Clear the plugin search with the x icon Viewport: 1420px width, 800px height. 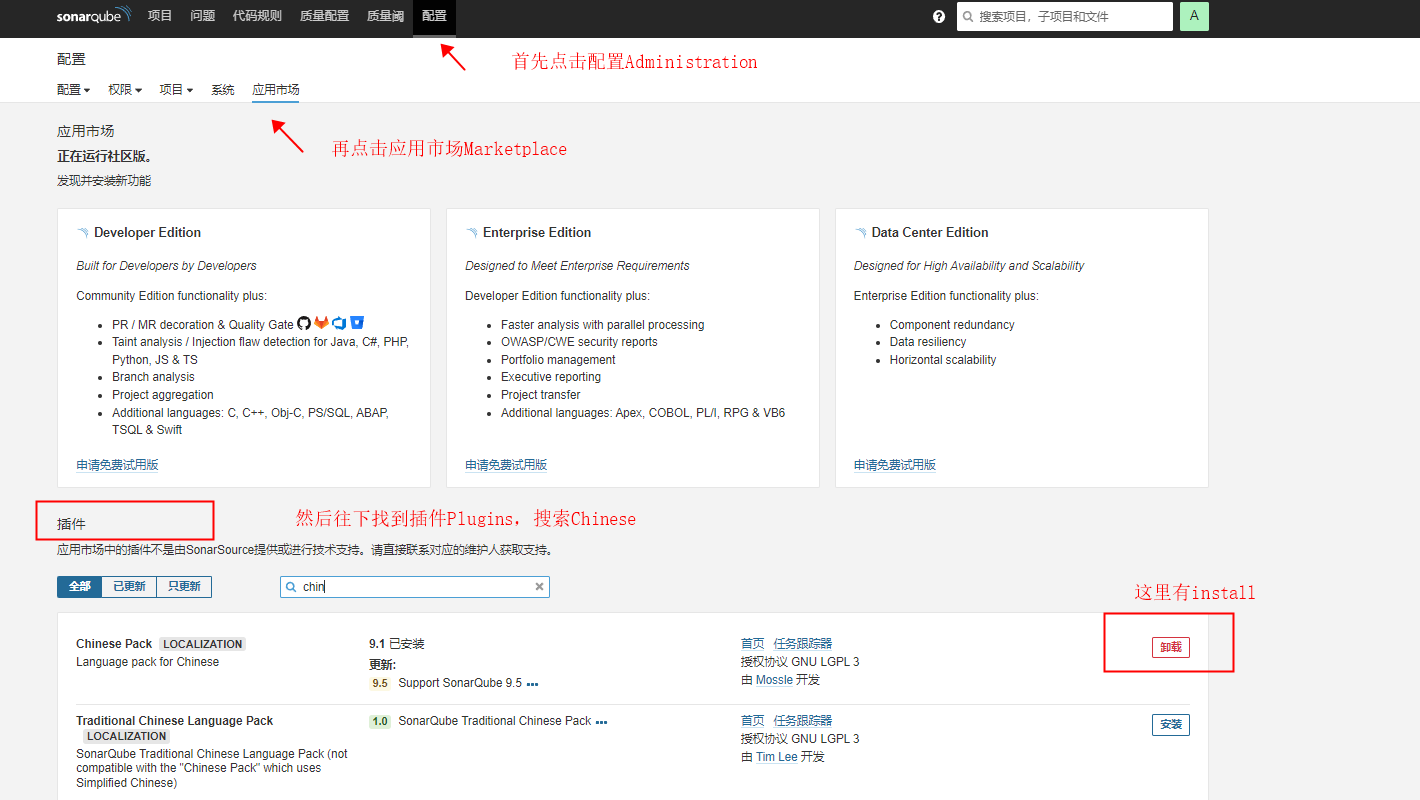tap(539, 587)
